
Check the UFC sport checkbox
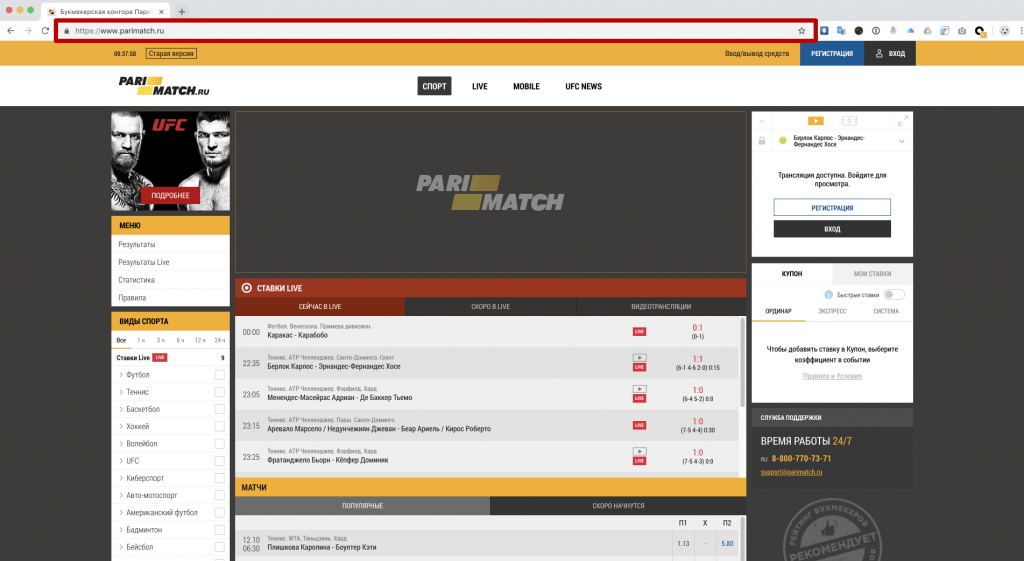[x=219, y=461]
